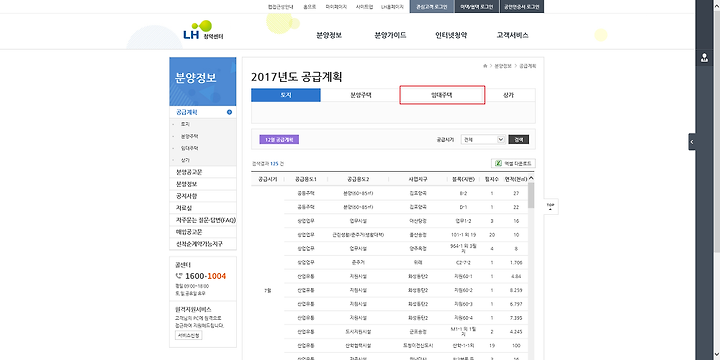Click area cell 1,706
720x360 pixels.
(x=516, y=263)
